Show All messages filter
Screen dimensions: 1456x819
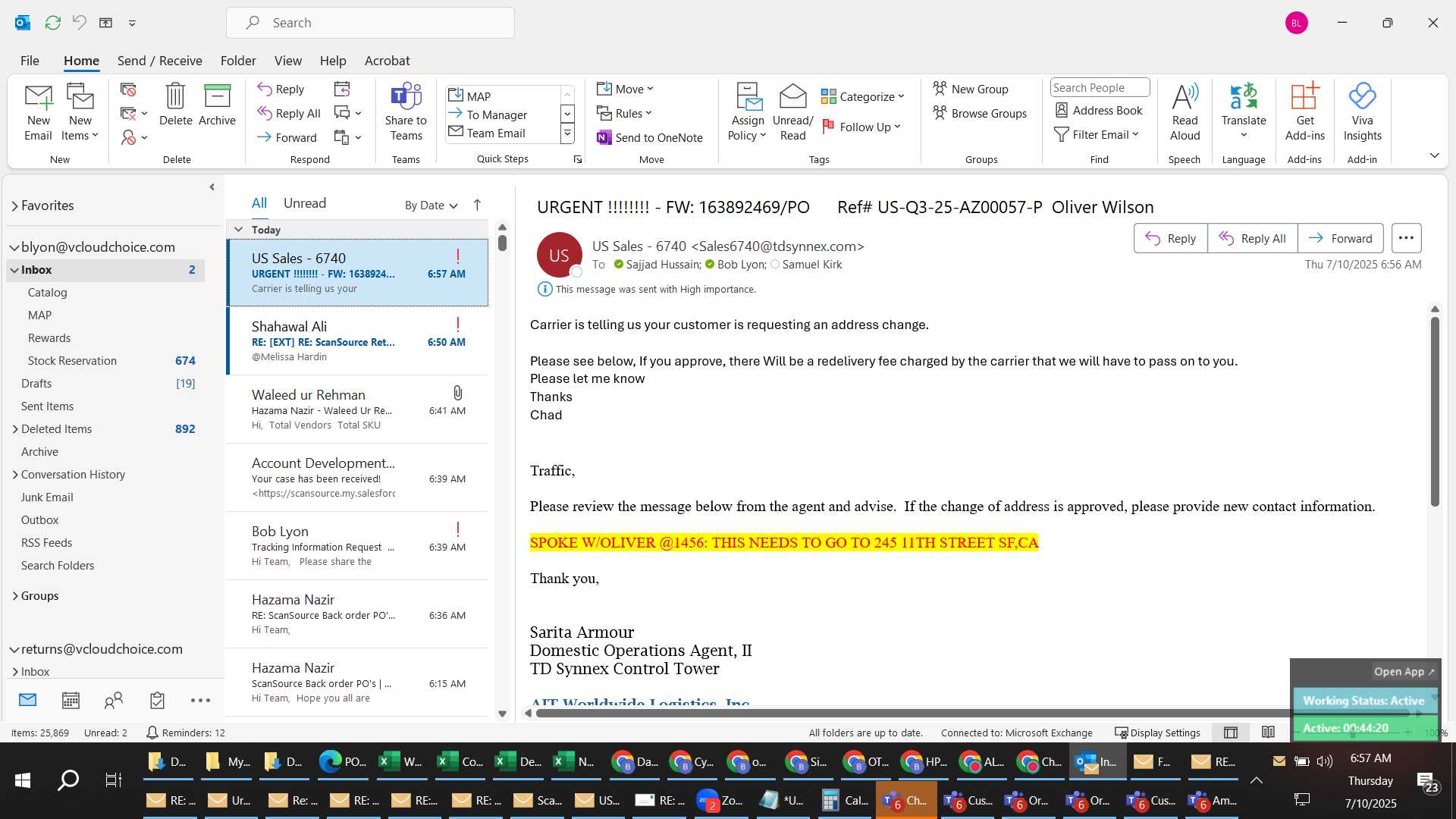pyautogui.click(x=259, y=203)
